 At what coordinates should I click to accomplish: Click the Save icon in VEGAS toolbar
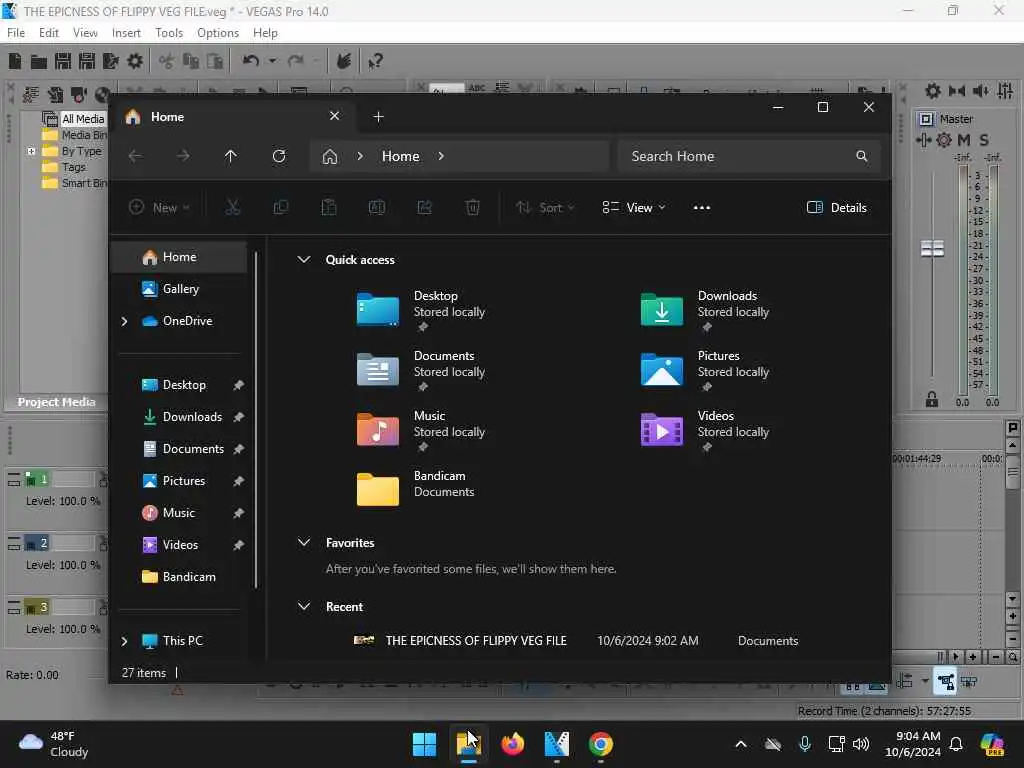point(63,61)
